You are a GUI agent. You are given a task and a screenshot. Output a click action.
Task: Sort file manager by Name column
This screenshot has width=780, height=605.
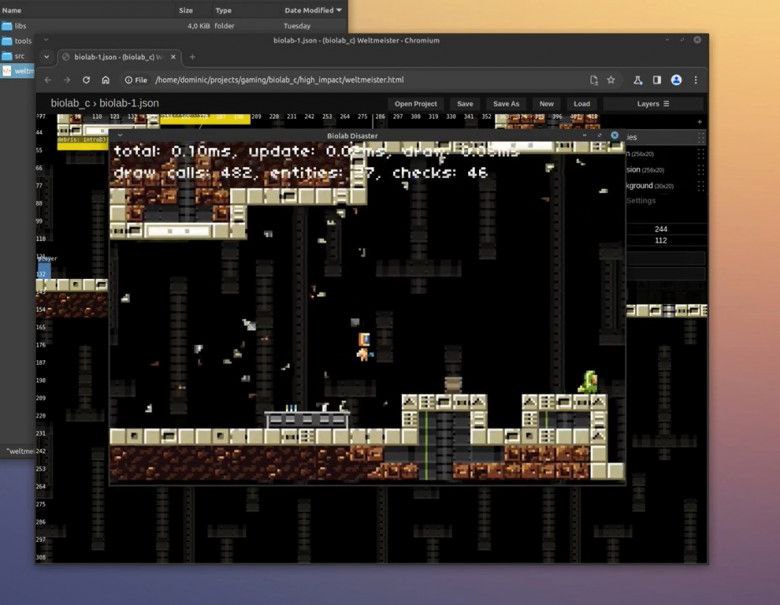(12, 10)
